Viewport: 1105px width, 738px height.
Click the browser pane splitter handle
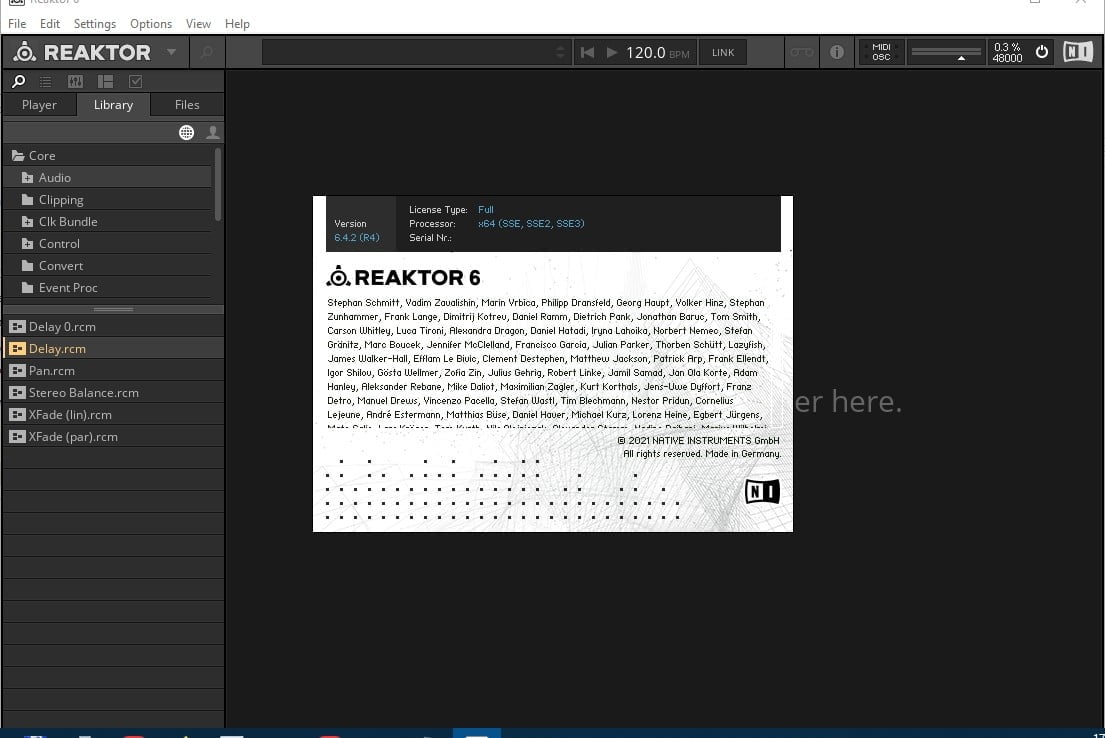[x=113, y=309]
